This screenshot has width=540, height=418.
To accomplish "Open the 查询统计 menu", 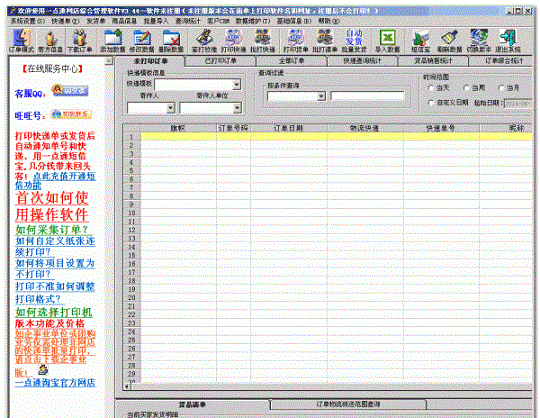I will coord(188,21).
